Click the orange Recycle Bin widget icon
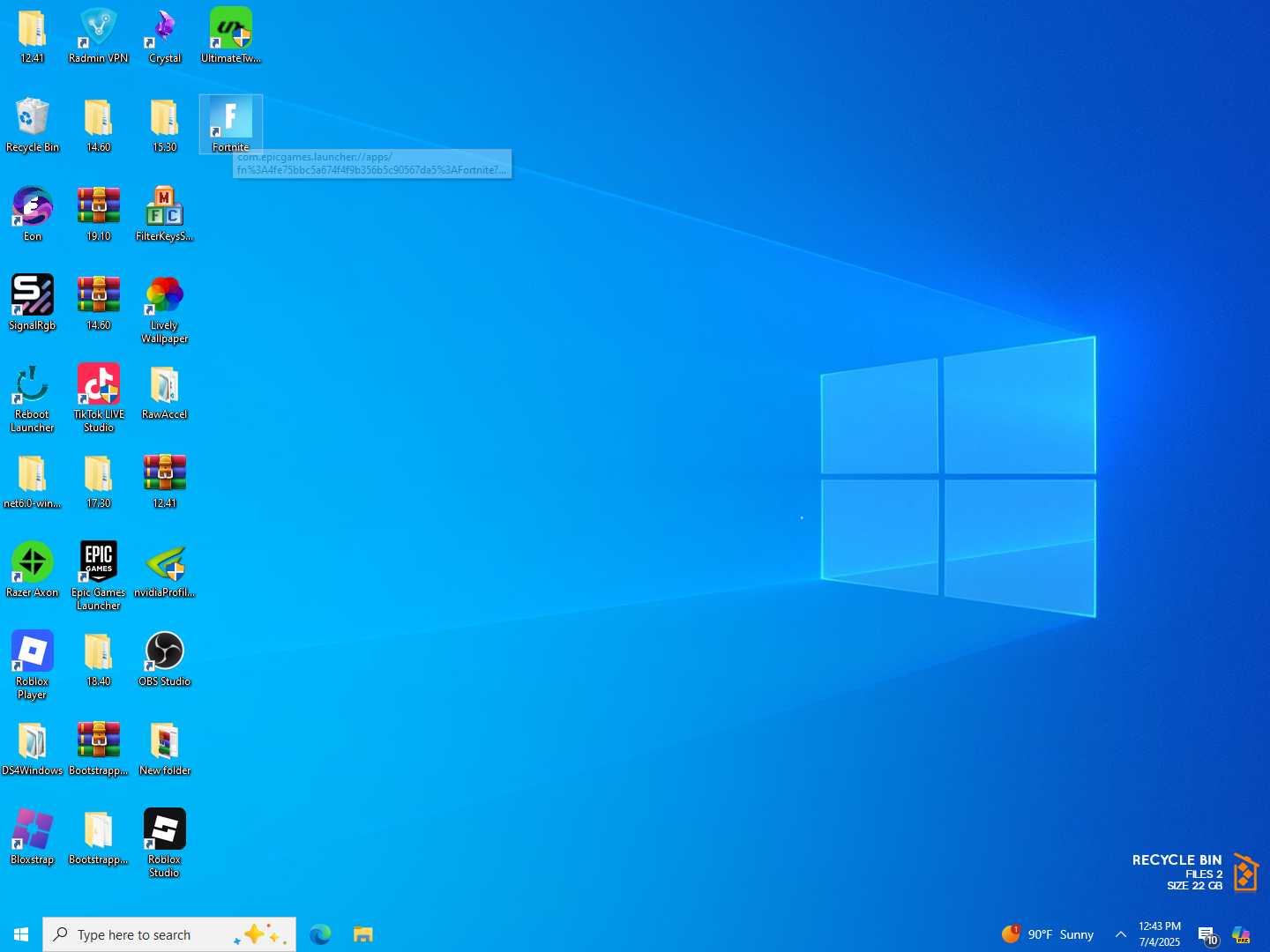 tap(1245, 873)
